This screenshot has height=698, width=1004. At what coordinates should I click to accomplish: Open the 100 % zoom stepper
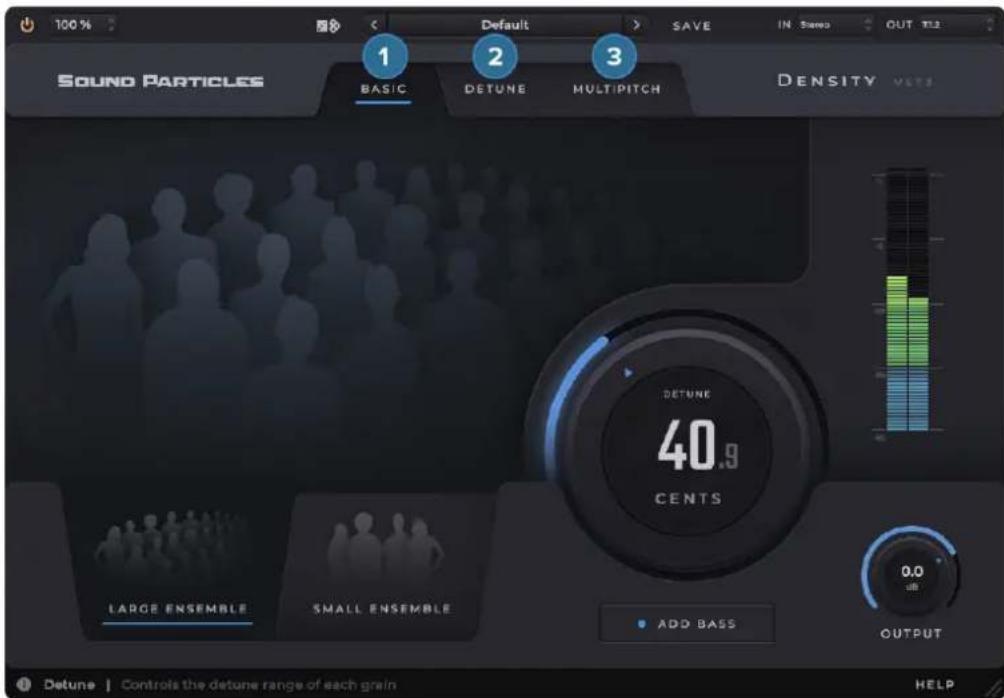[x=86, y=25]
